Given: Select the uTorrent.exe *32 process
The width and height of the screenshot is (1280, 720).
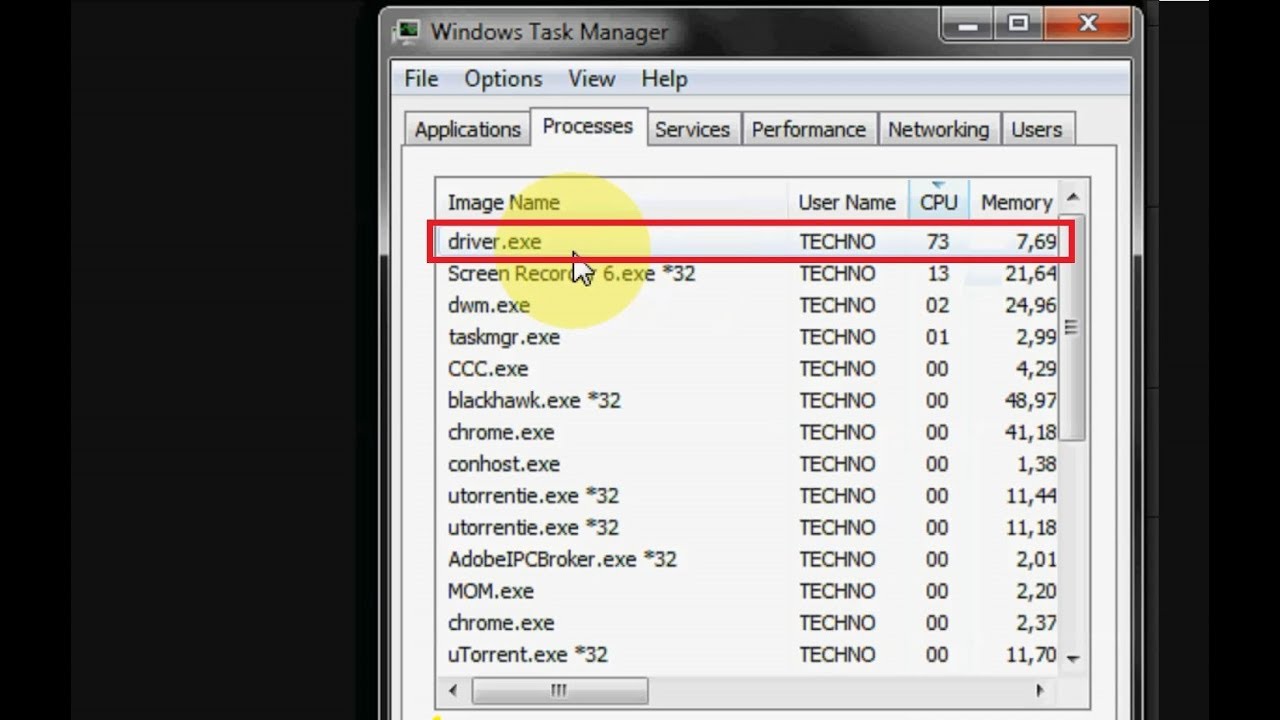Looking at the screenshot, I should (748, 655).
